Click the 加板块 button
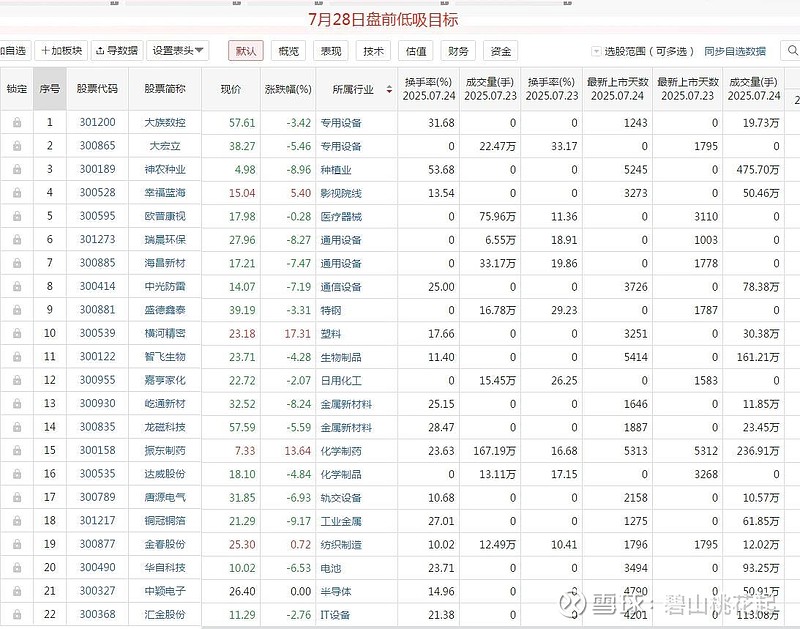Screen dimensions: 800x629 click(x=61, y=51)
